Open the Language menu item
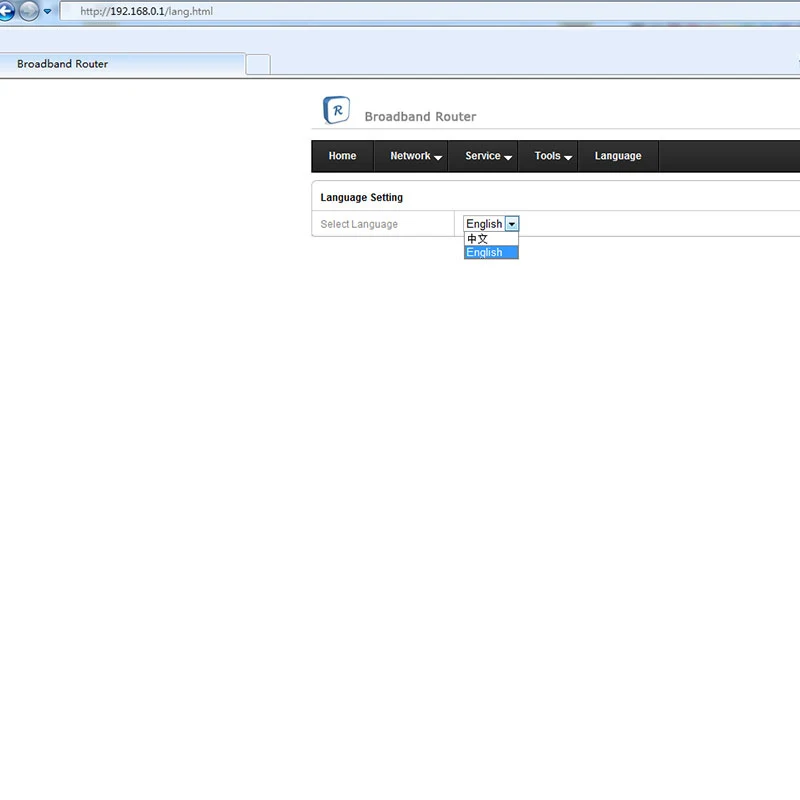Viewport: 800px width, 800px height. click(618, 156)
